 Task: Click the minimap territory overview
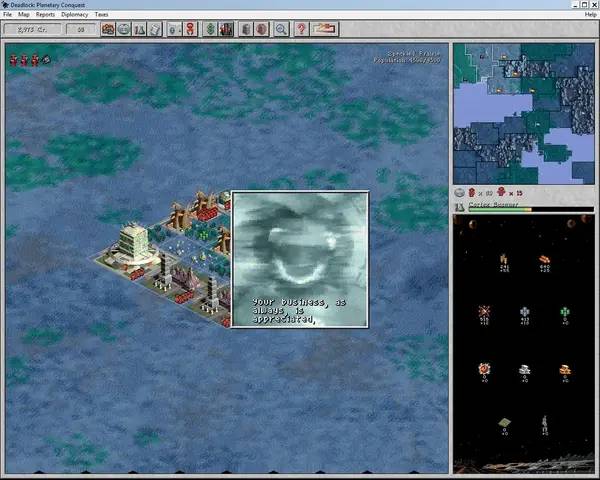(524, 114)
